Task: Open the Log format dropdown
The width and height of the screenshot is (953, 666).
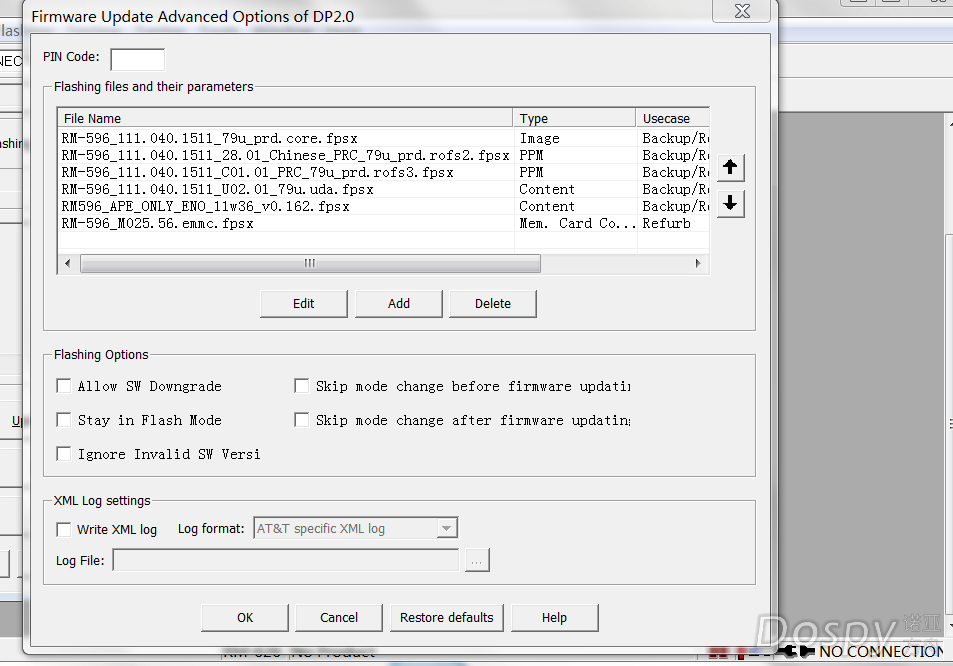Action: coord(447,528)
